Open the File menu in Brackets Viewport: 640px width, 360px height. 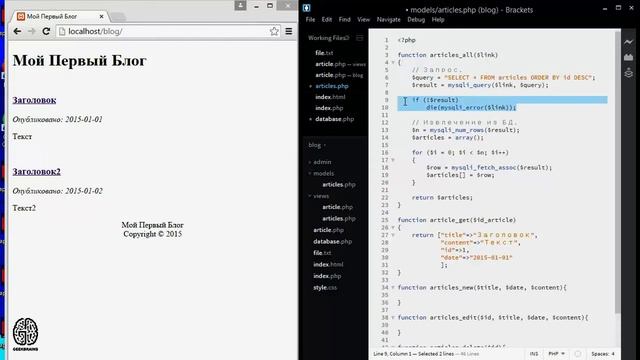310,20
